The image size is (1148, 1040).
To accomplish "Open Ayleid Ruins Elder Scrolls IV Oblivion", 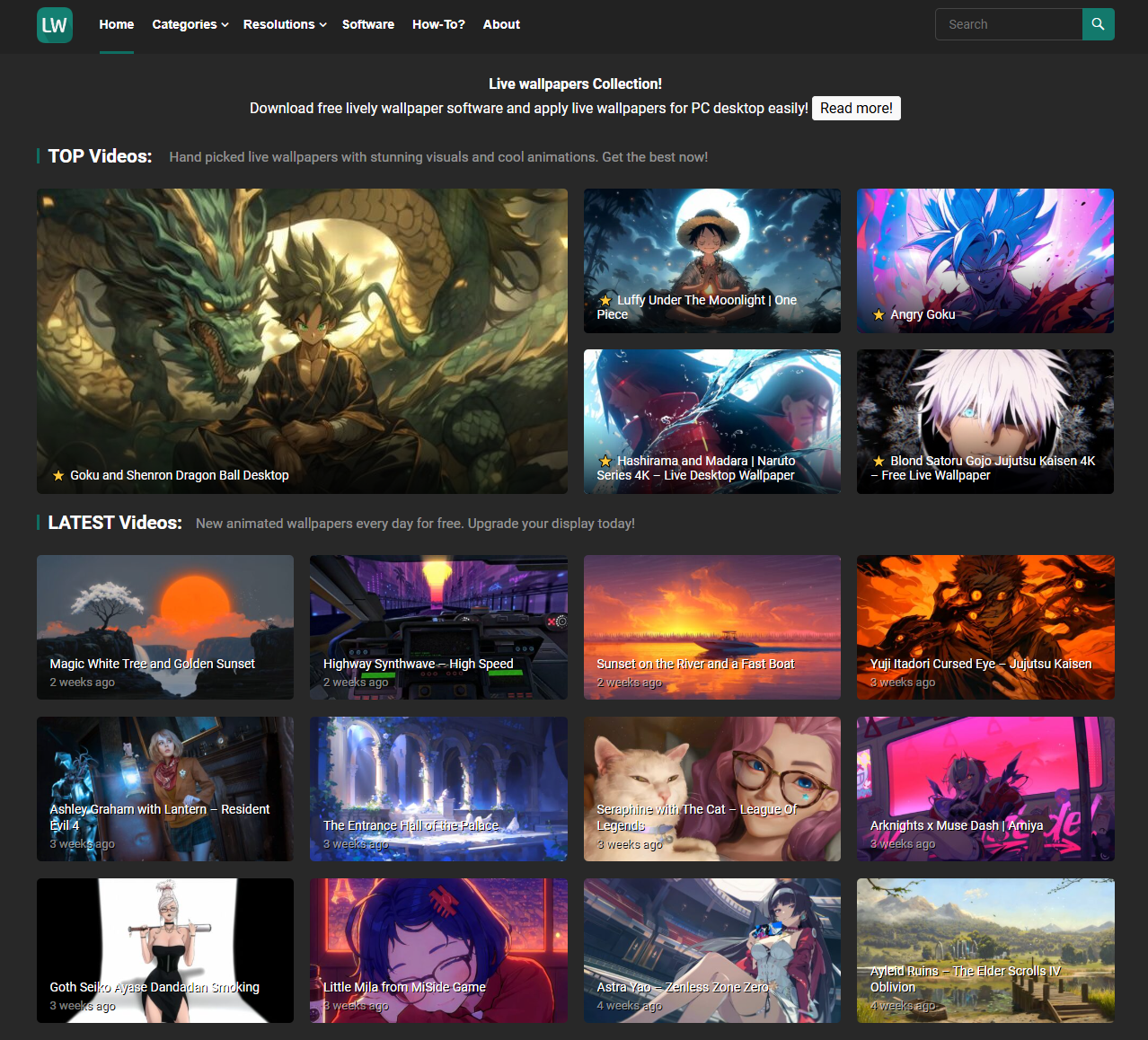I will 985,950.
